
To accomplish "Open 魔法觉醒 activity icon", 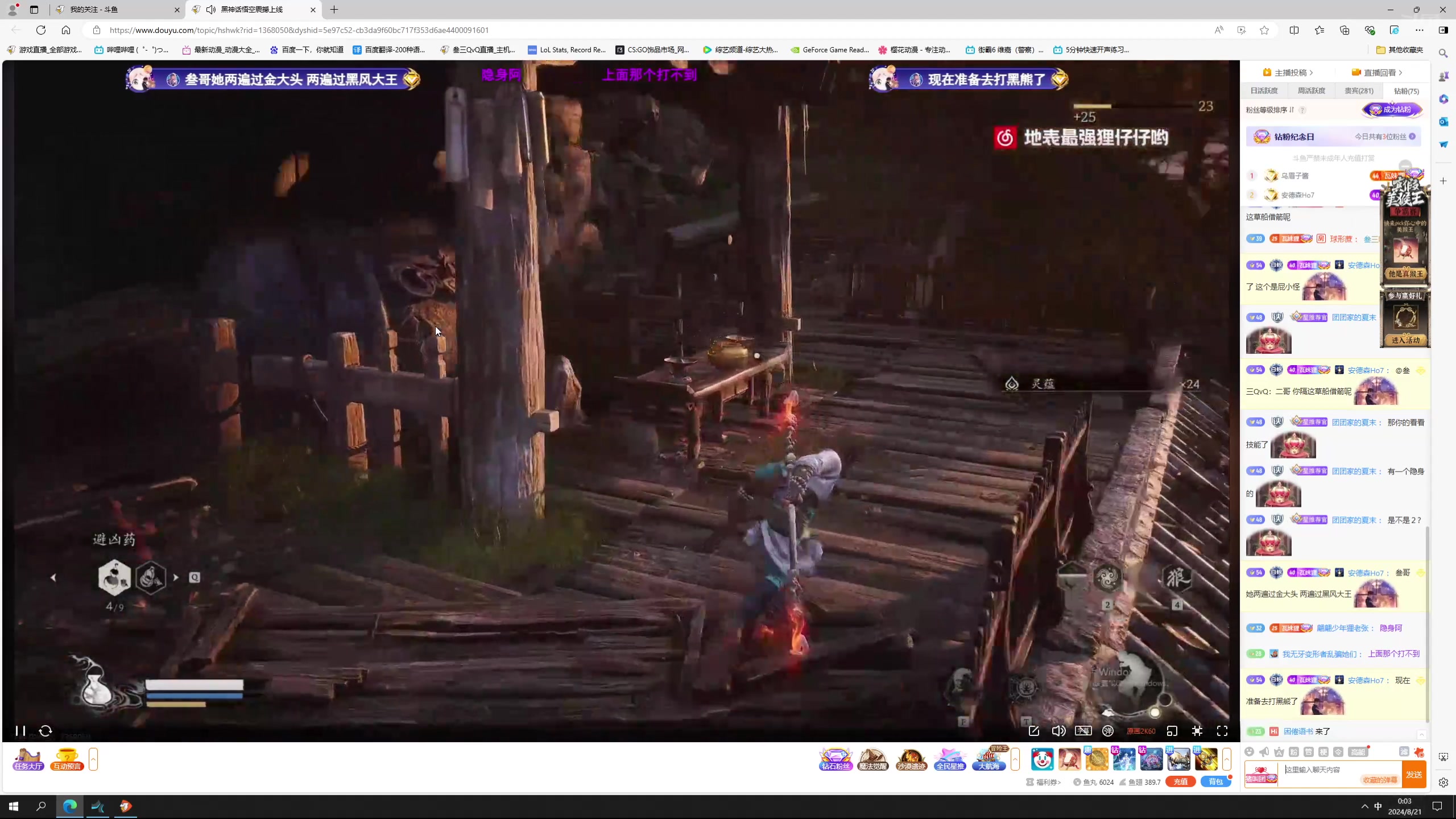I will [873, 759].
